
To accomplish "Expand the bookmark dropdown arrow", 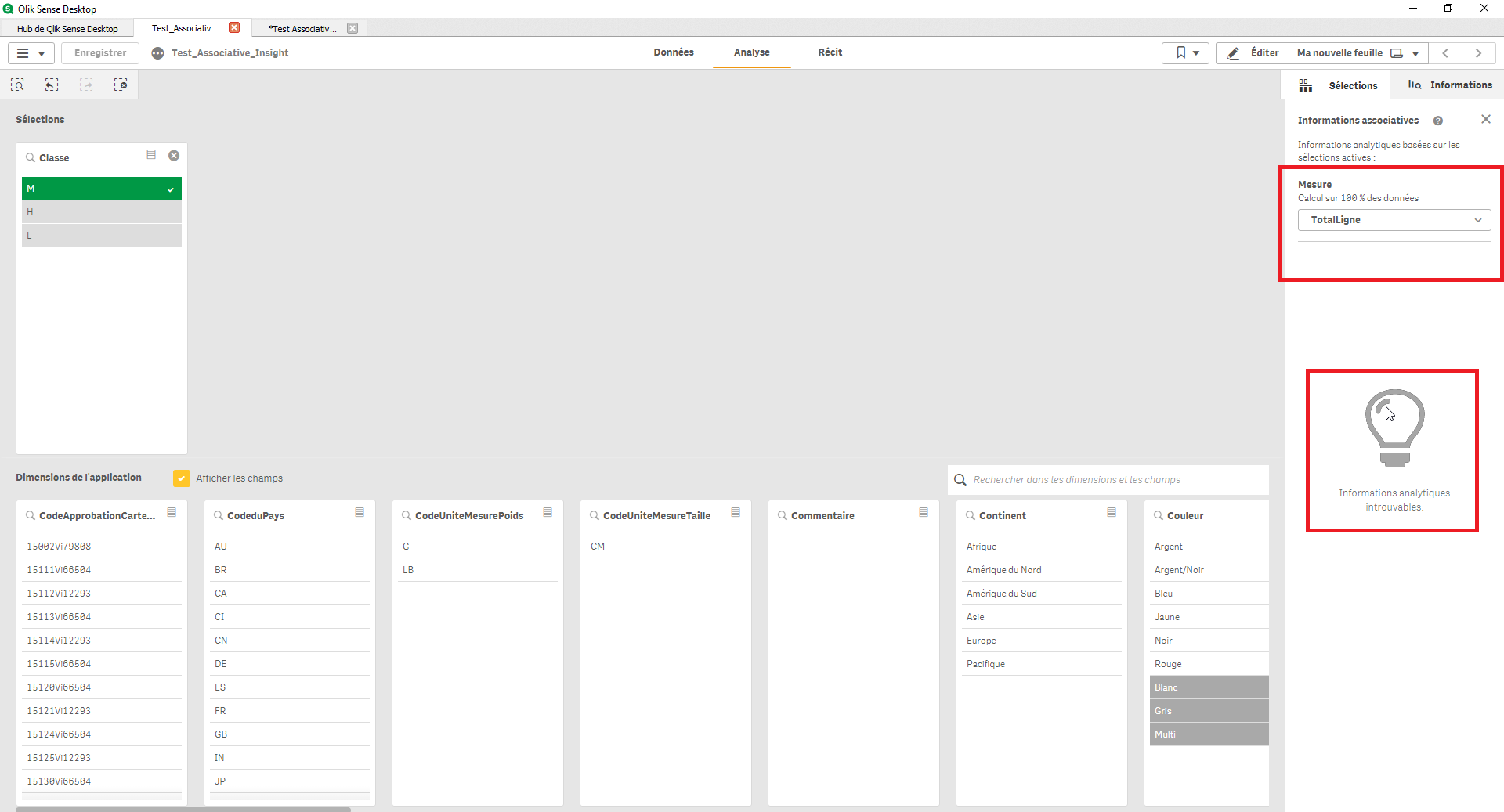I will pyautogui.click(x=1196, y=52).
